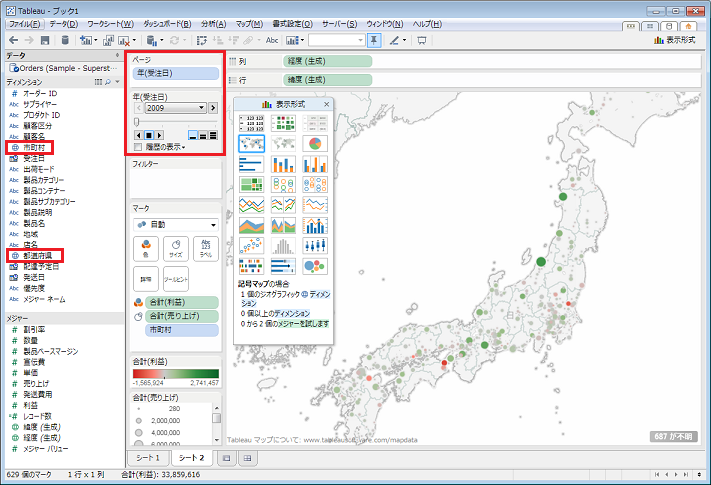Click next year arrow on page control
Screen dimensions: 711x485
click(213, 108)
